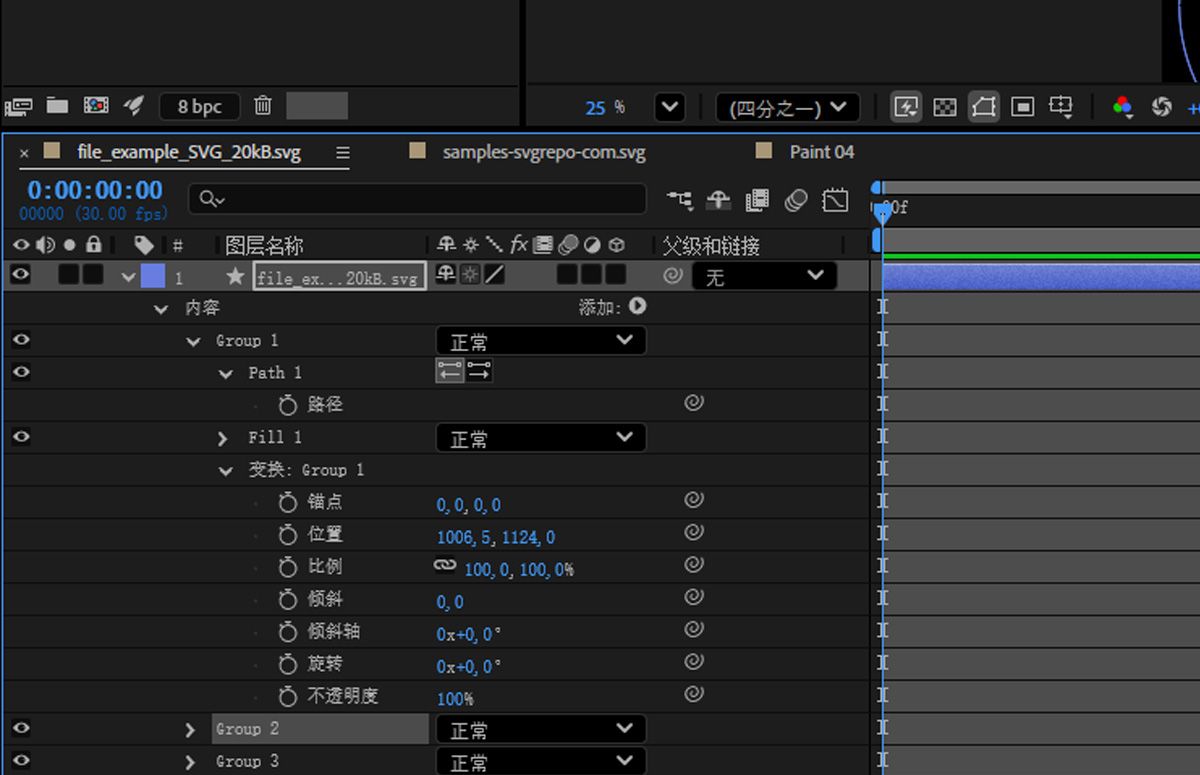Hide Fill 1 using its eye toggle
Viewport: 1200px width, 775px height.
point(20,437)
